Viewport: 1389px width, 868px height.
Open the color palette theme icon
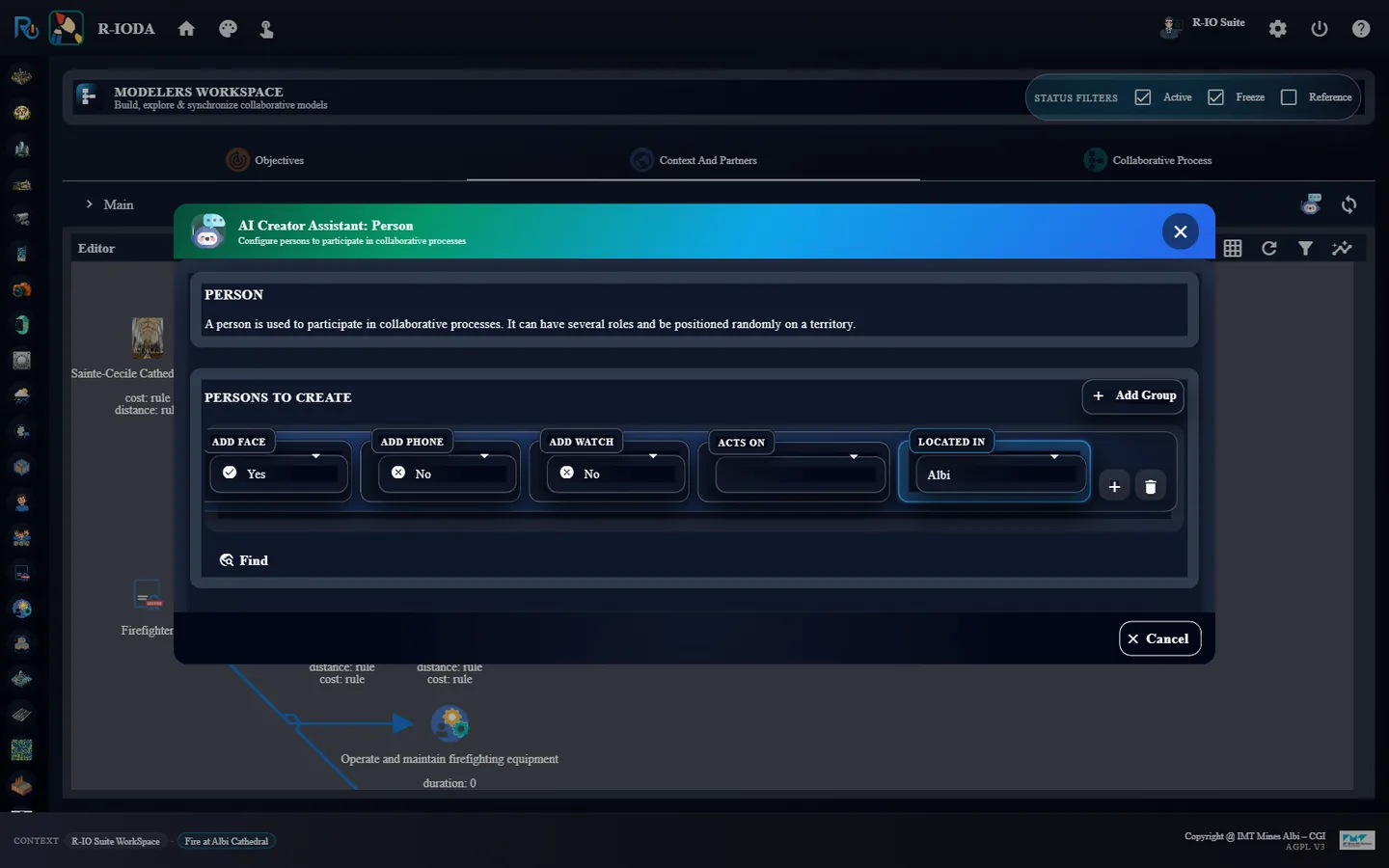[228, 29]
